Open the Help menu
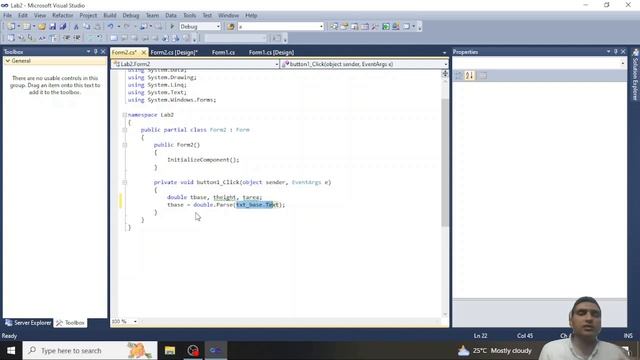Screen dimensions: 640x360 (x=251, y=16)
